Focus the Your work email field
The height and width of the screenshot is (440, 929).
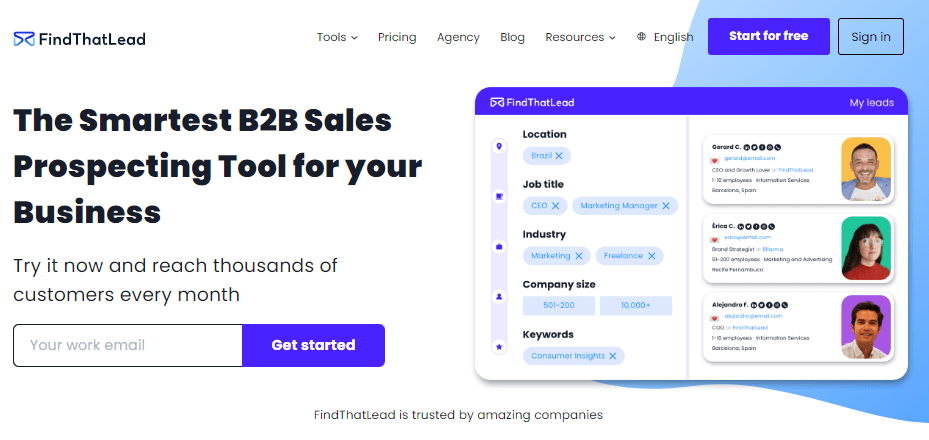(128, 345)
